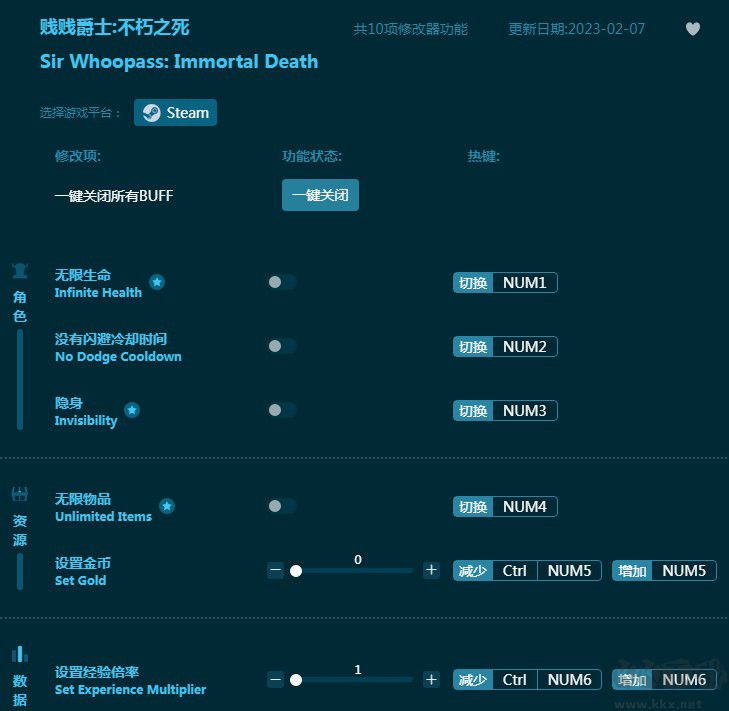Select the data category chart icon
This screenshot has height=711, width=729.
pyautogui.click(x=20, y=654)
